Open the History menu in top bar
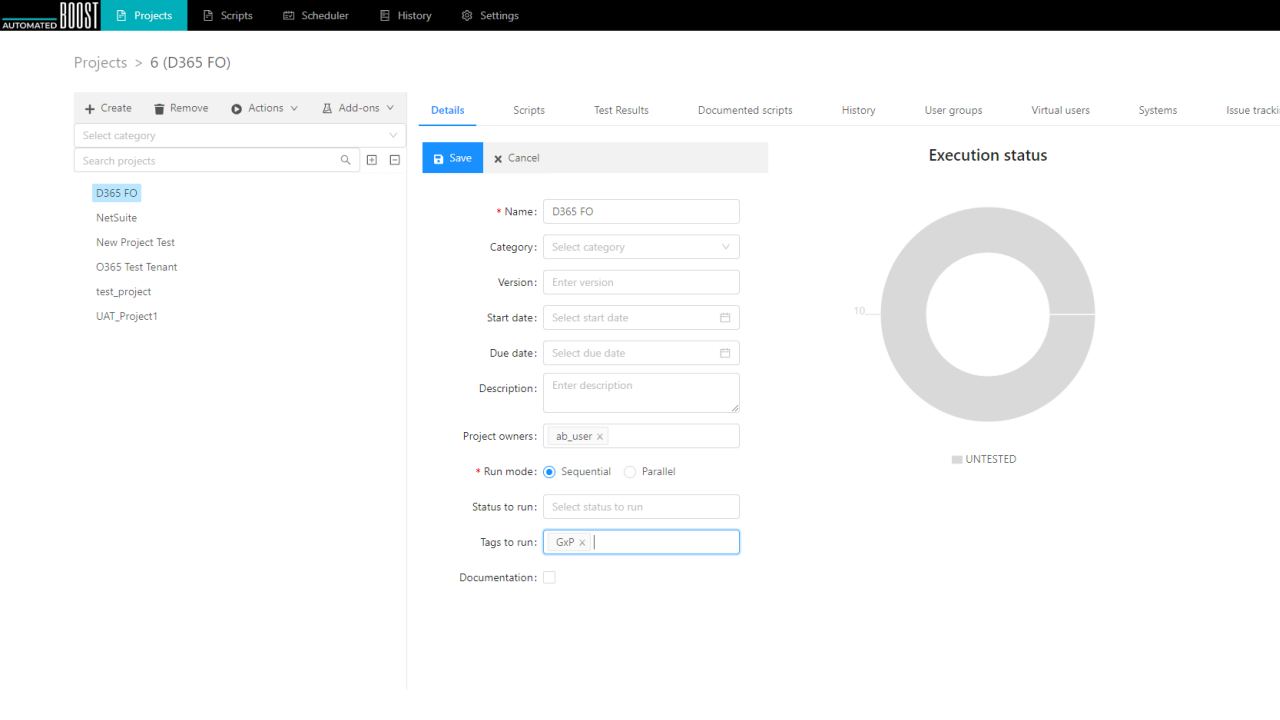1280x720 pixels. [x=405, y=15]
